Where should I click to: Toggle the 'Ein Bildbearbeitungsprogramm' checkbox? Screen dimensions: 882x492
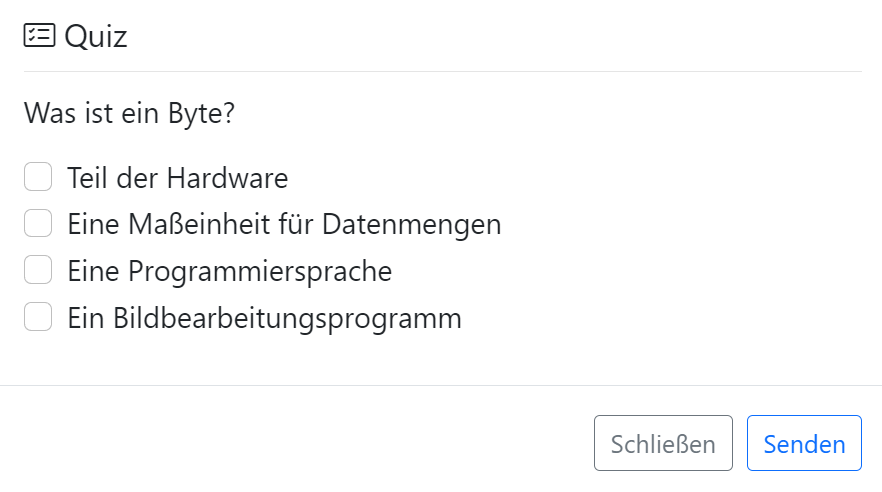coord(38,318)
